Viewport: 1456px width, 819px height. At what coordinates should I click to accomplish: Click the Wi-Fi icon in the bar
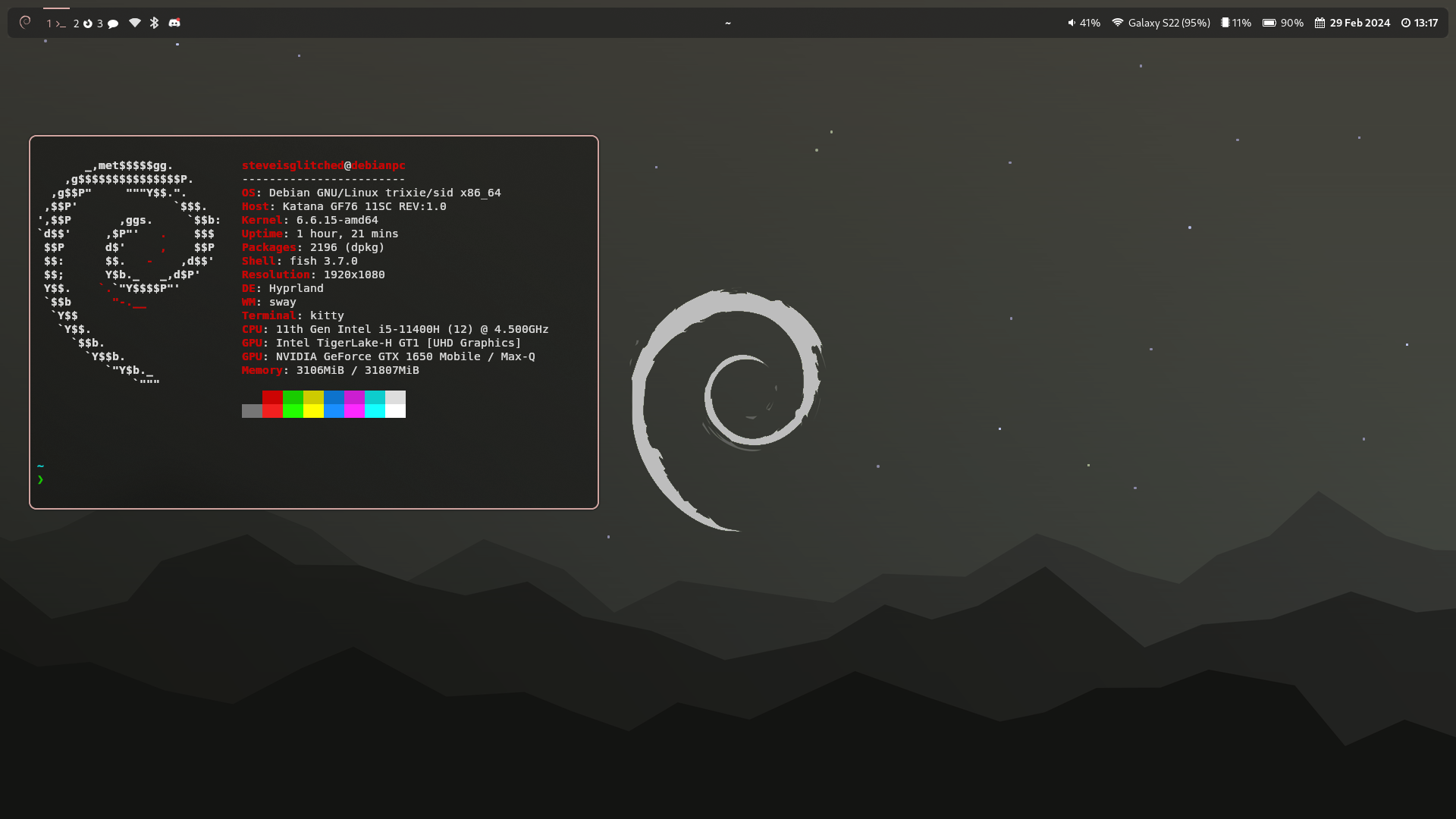coord(134,23)
